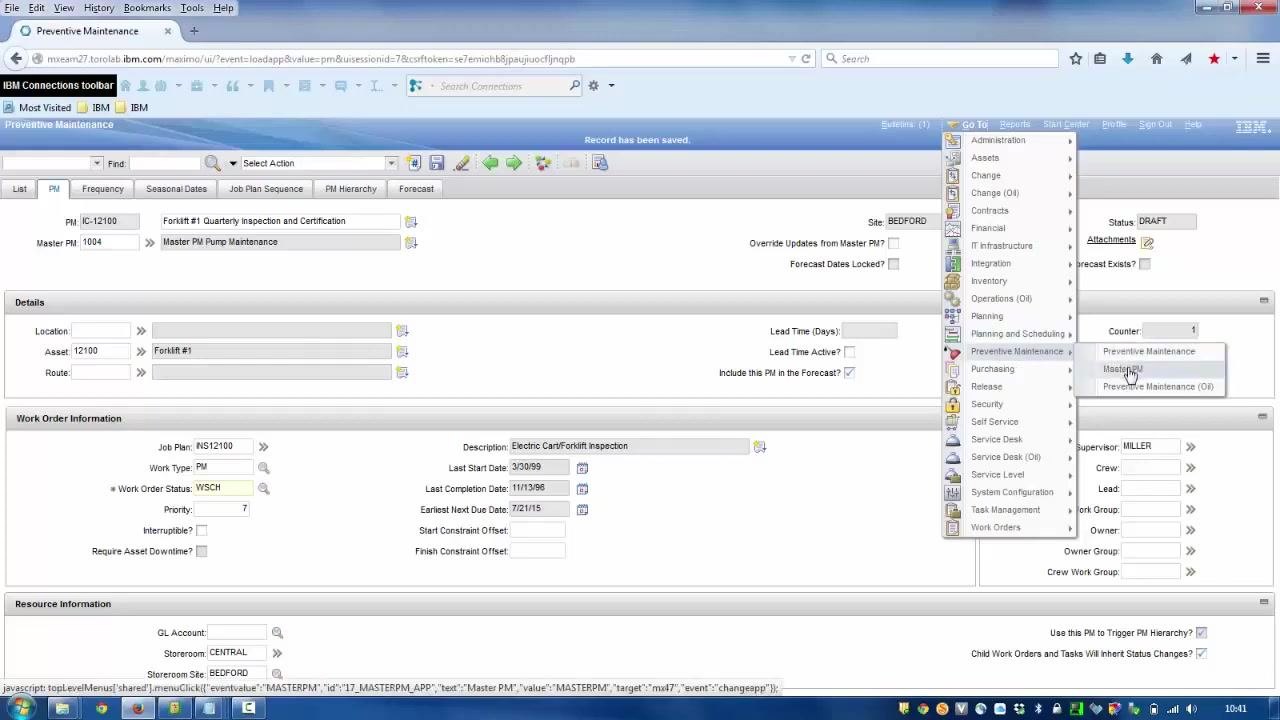This screenshot has height=720, width=1280.
Task: Click the Clear Changes eraser icon
Action: pyautogui.click(x=462, y=163)
